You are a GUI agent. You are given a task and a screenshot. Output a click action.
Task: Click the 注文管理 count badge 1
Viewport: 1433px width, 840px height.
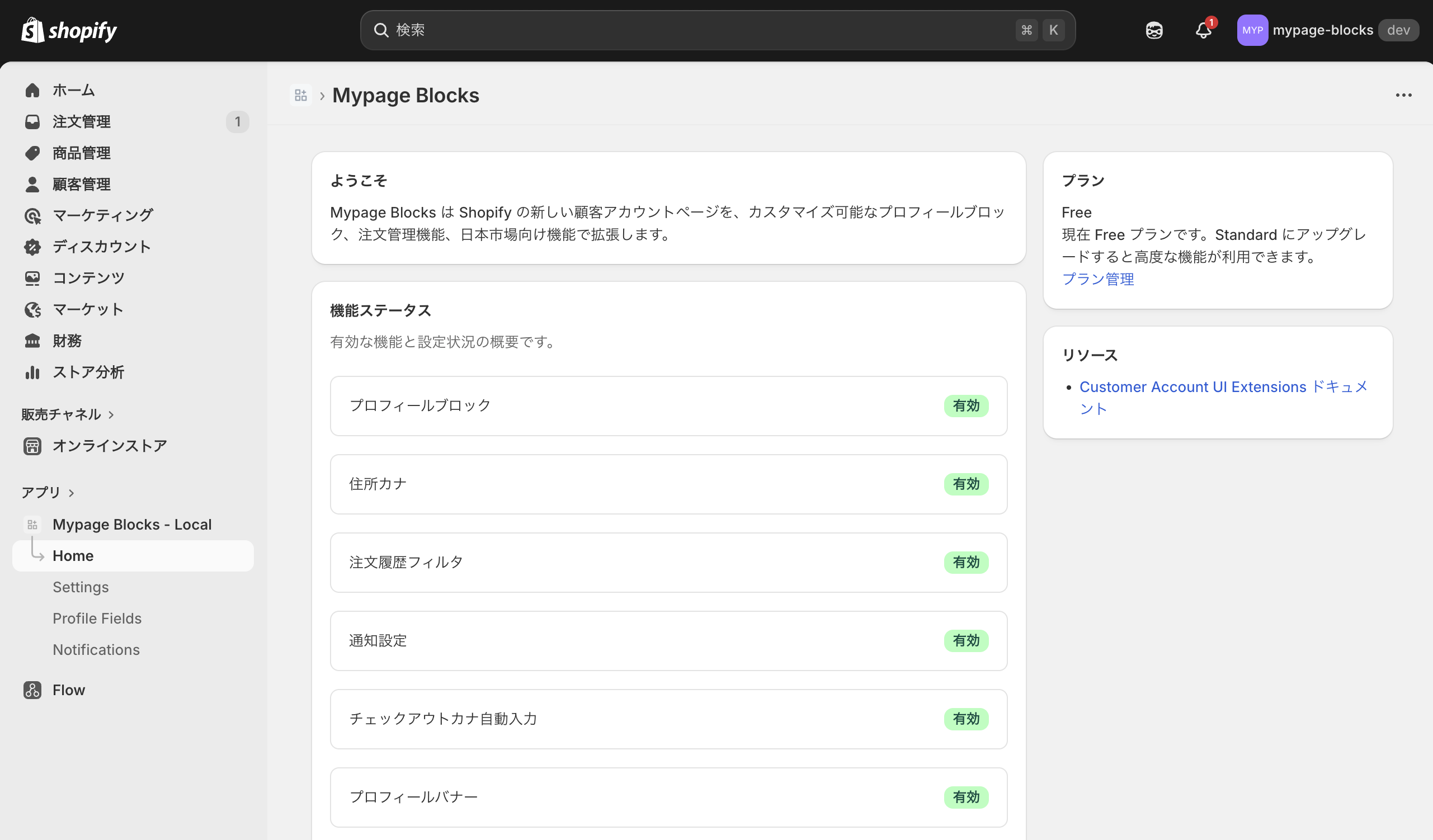[238, 122]
